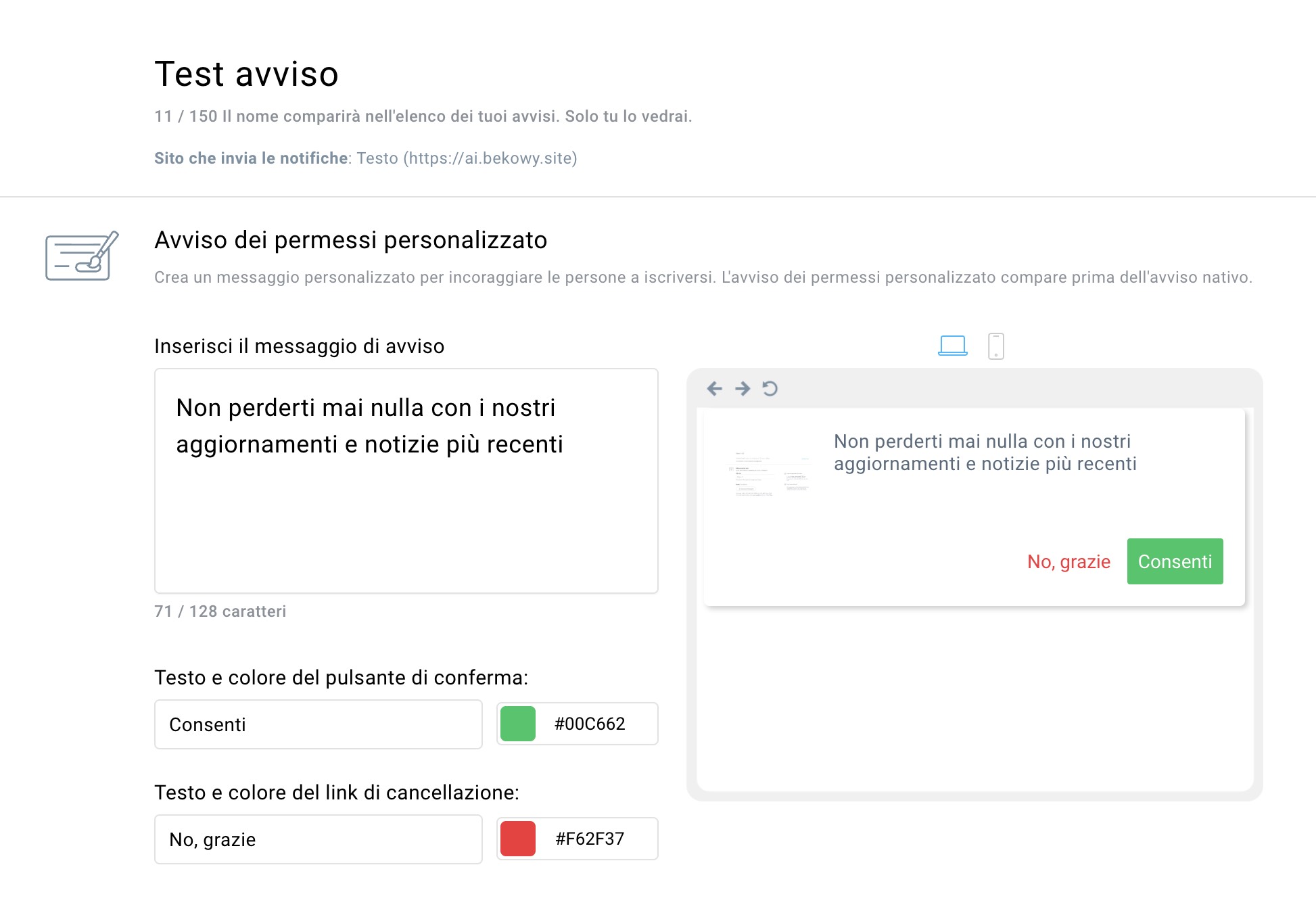Screen dimensions: 1316x909
Task: Click the green Consenti button in the preview
Action: click(1175, 561)
